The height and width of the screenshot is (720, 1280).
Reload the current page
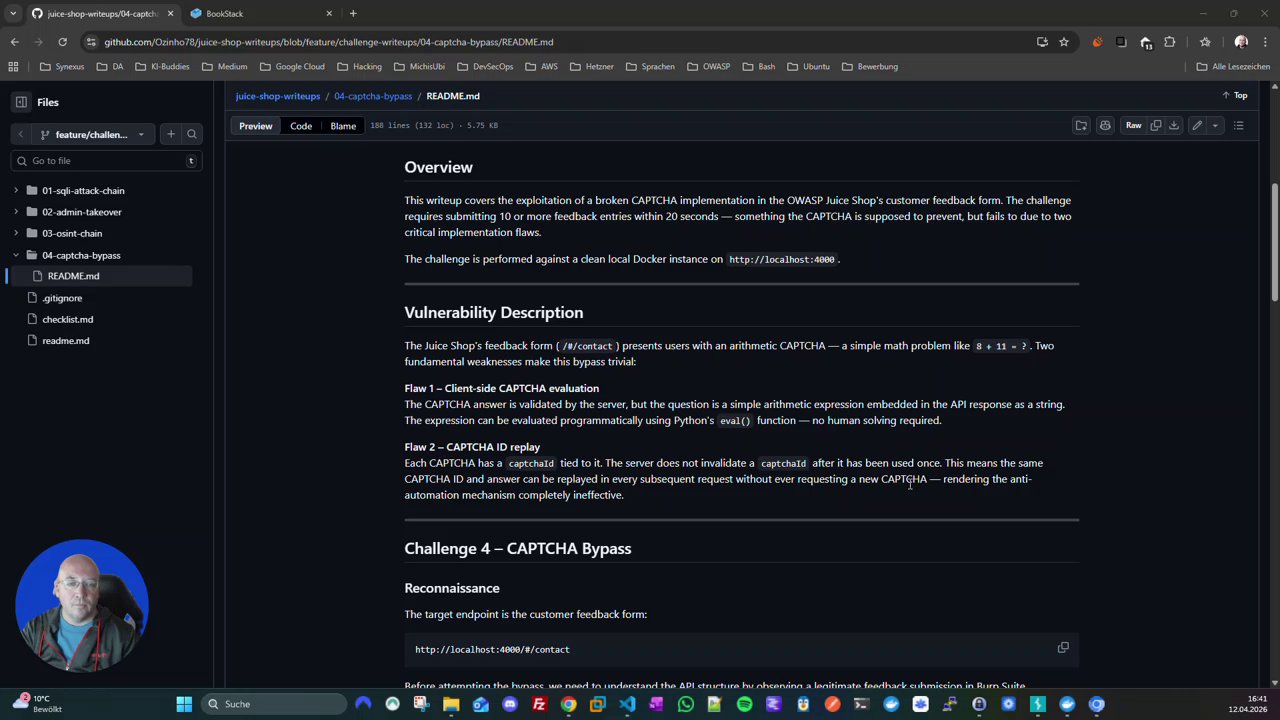point(62,42)
